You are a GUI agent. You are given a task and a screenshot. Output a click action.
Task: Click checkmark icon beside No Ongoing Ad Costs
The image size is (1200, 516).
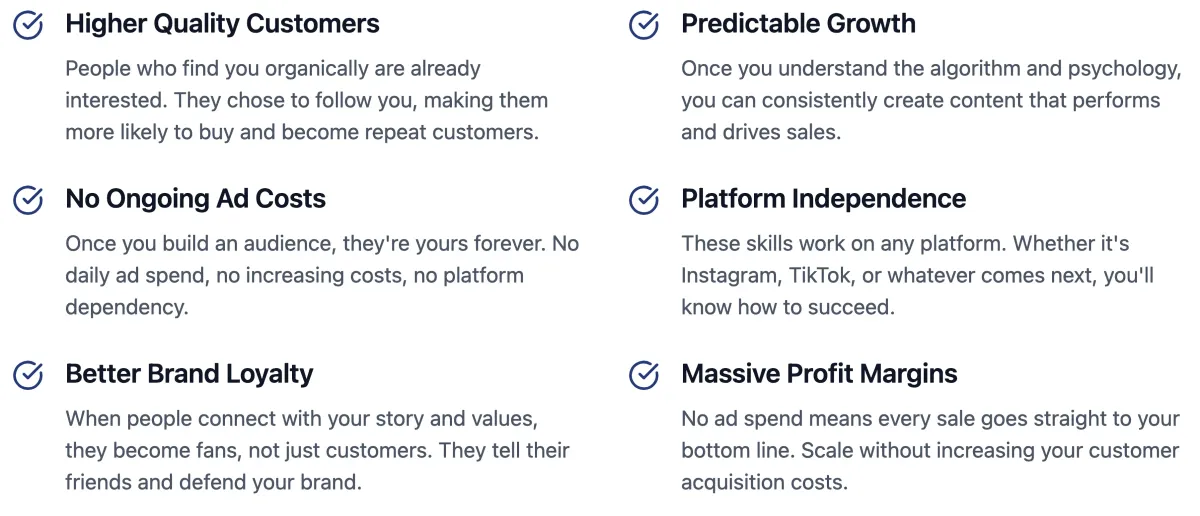click(x=28, y=200)
